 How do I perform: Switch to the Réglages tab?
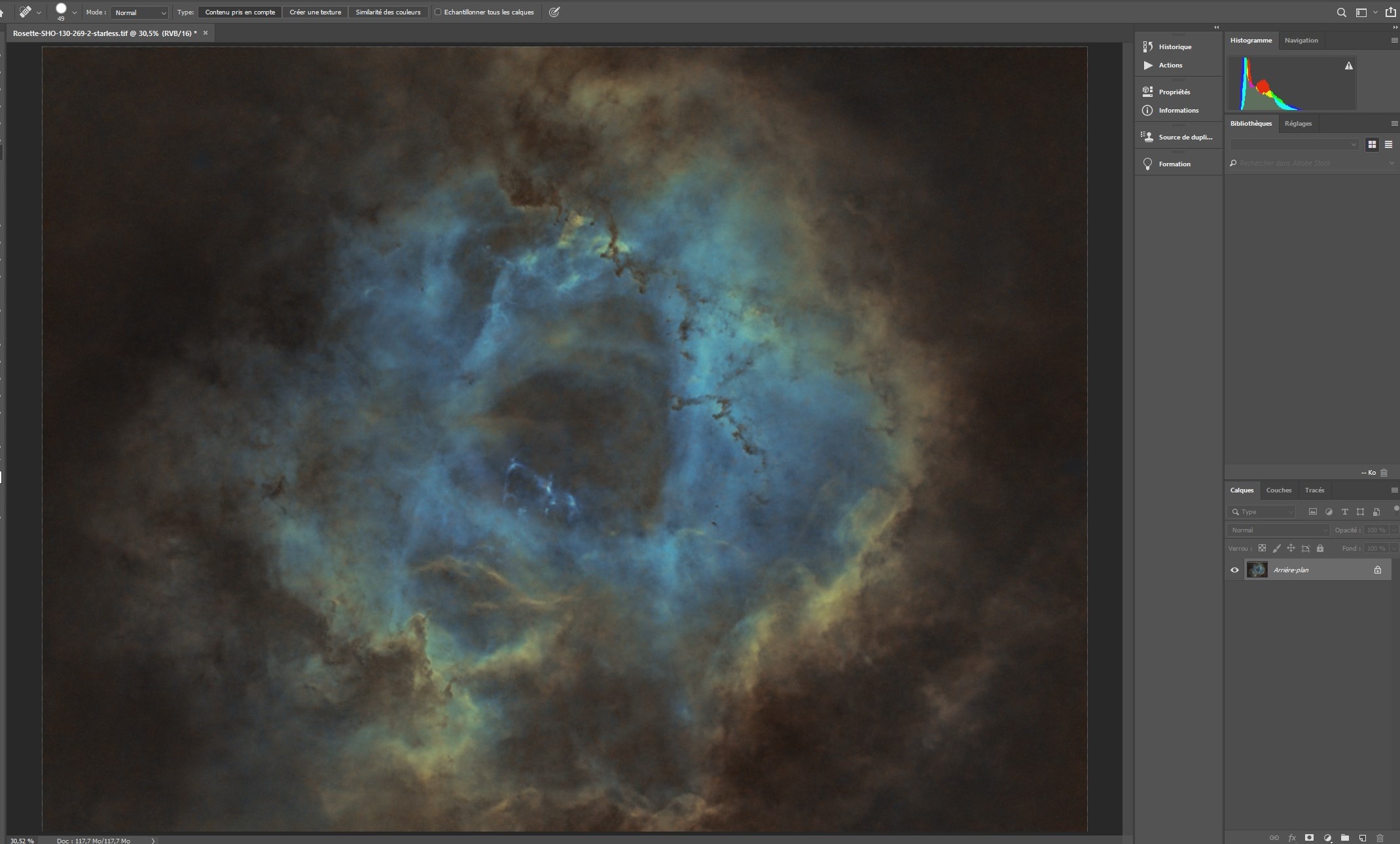tap(1298, 123)
